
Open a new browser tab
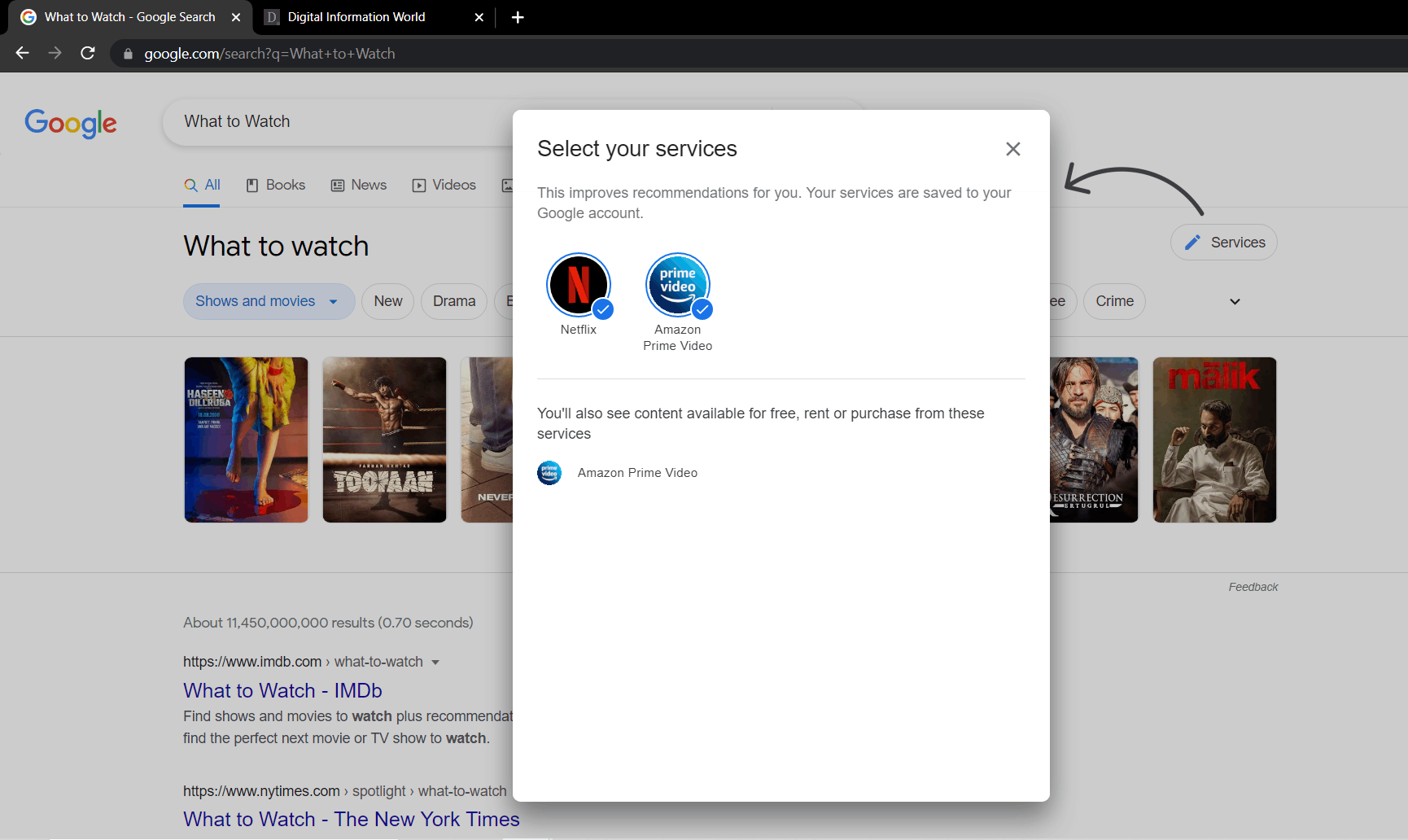coord(518,16)
